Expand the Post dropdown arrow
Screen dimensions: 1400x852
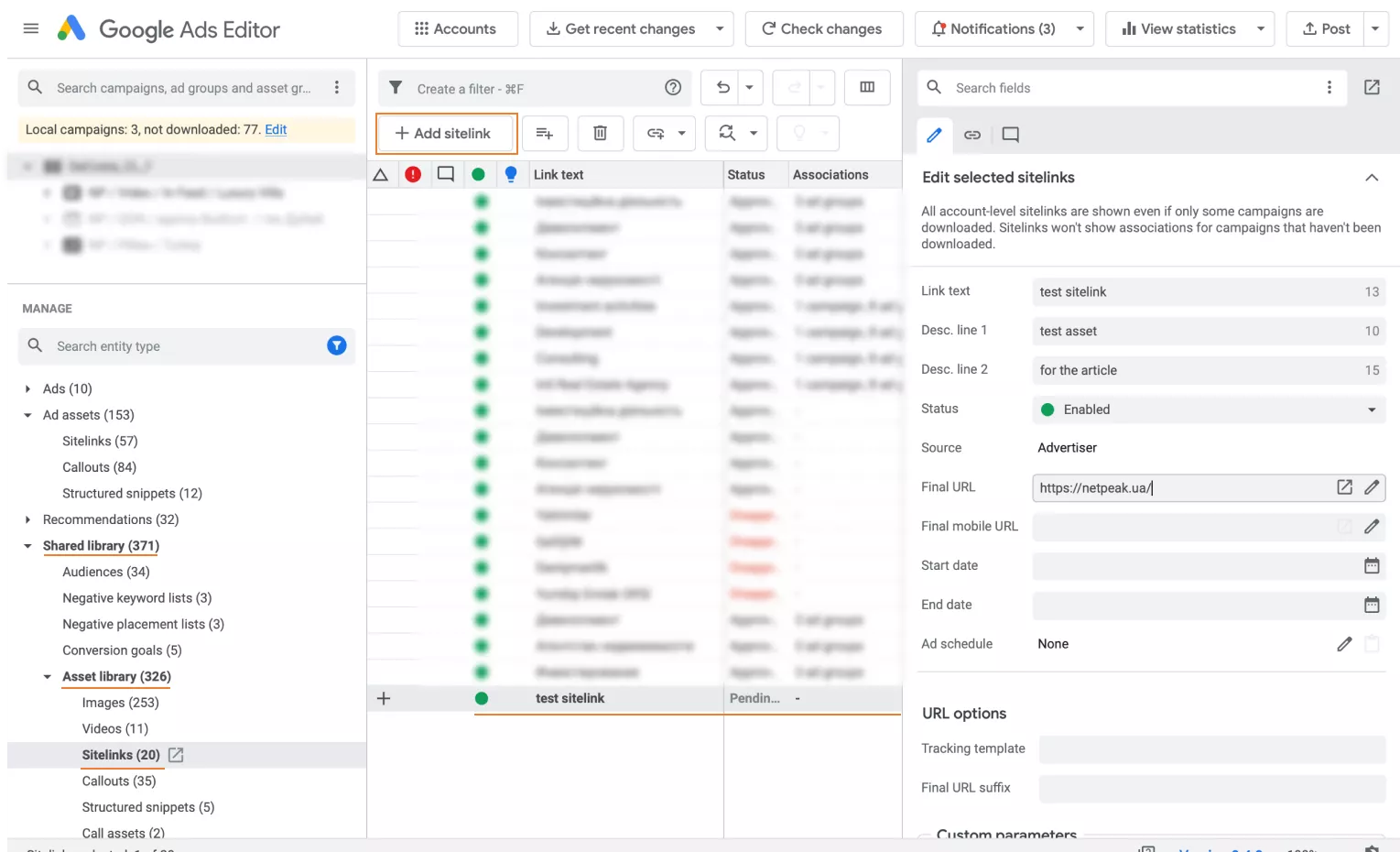pyautogui.click(x=1375, y=28)
